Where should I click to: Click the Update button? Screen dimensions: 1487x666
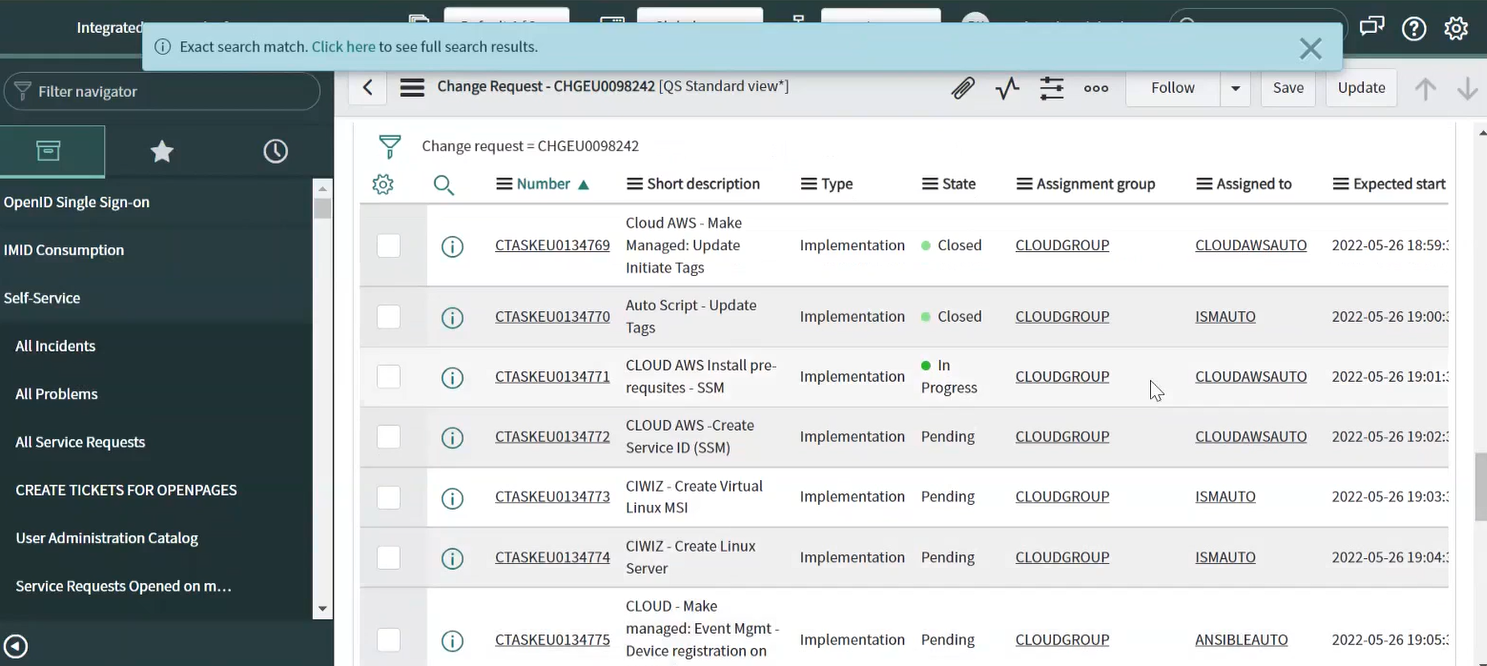coord(1361,88)
